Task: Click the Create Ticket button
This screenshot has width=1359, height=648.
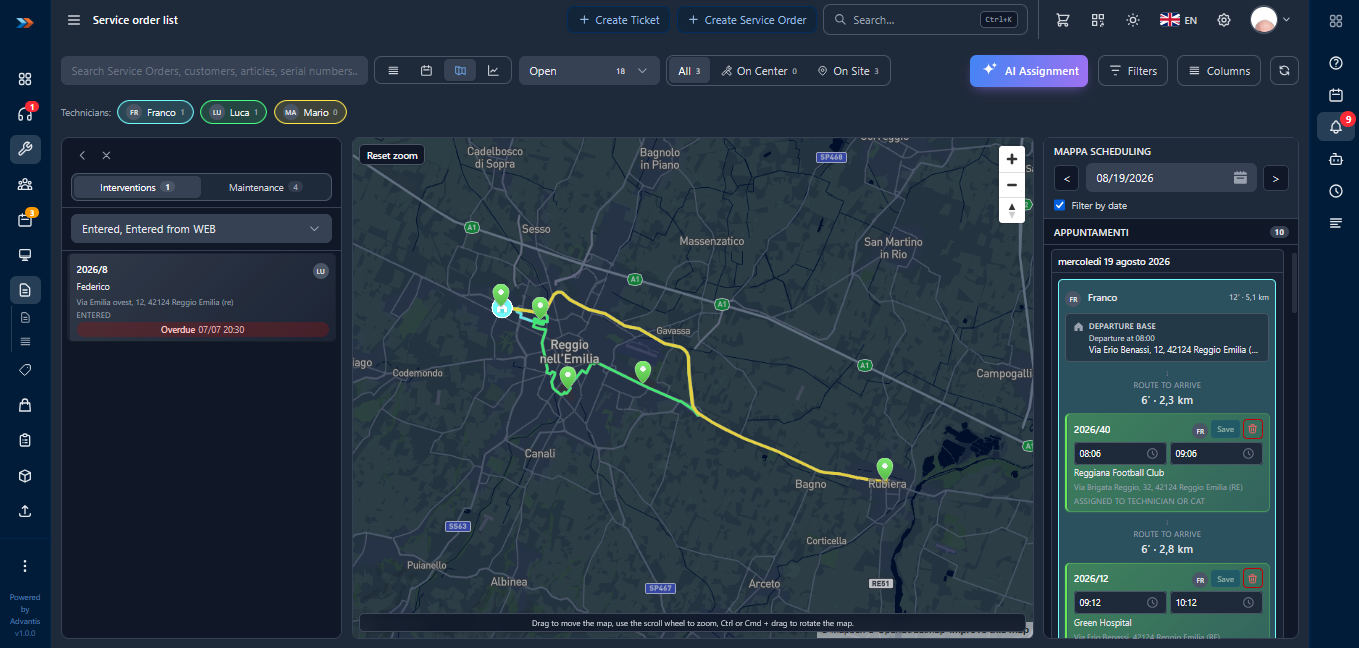Action: [x=620, y=20]
